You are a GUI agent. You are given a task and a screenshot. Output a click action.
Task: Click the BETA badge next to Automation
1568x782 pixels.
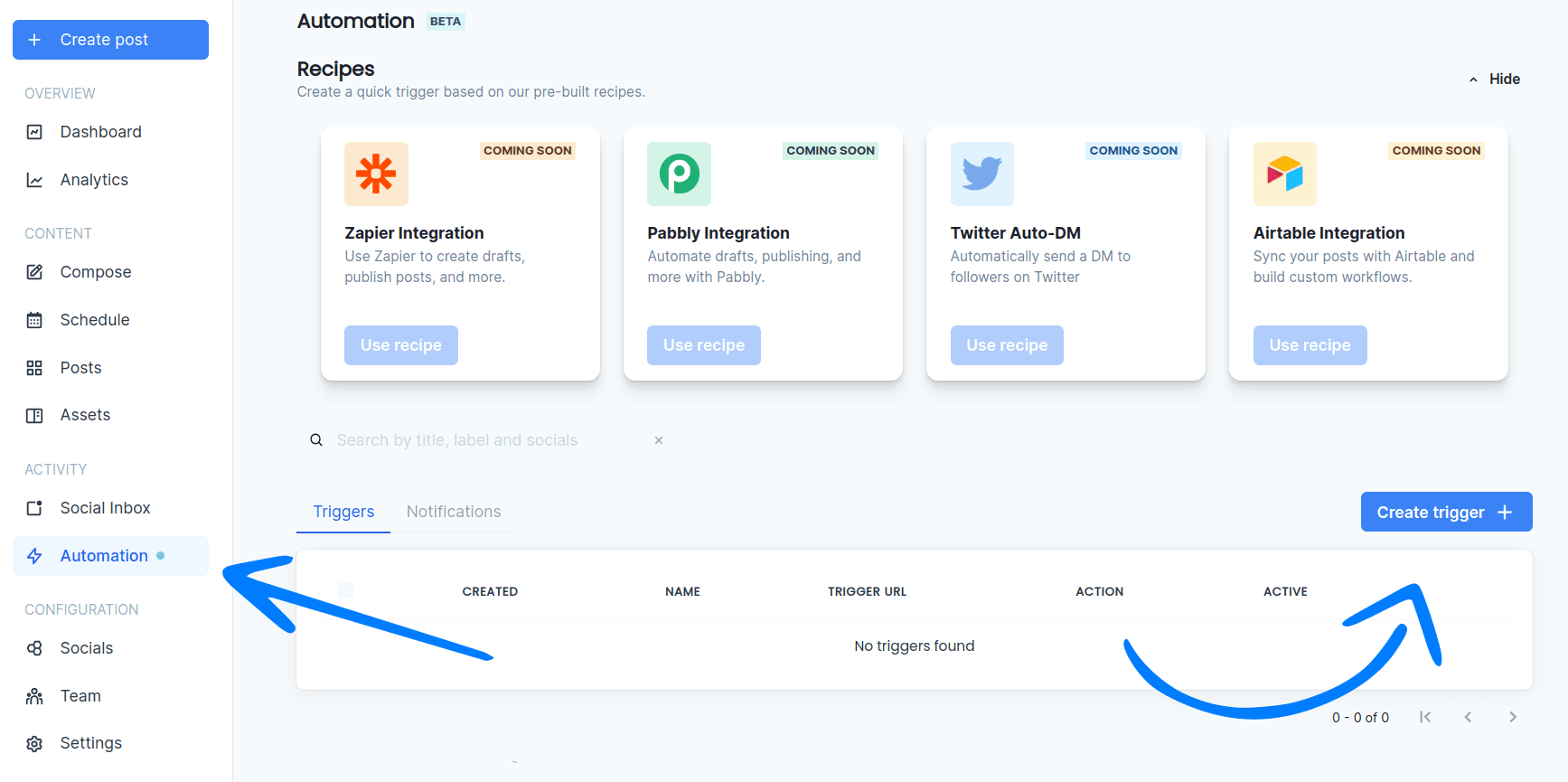pos(446,22)
